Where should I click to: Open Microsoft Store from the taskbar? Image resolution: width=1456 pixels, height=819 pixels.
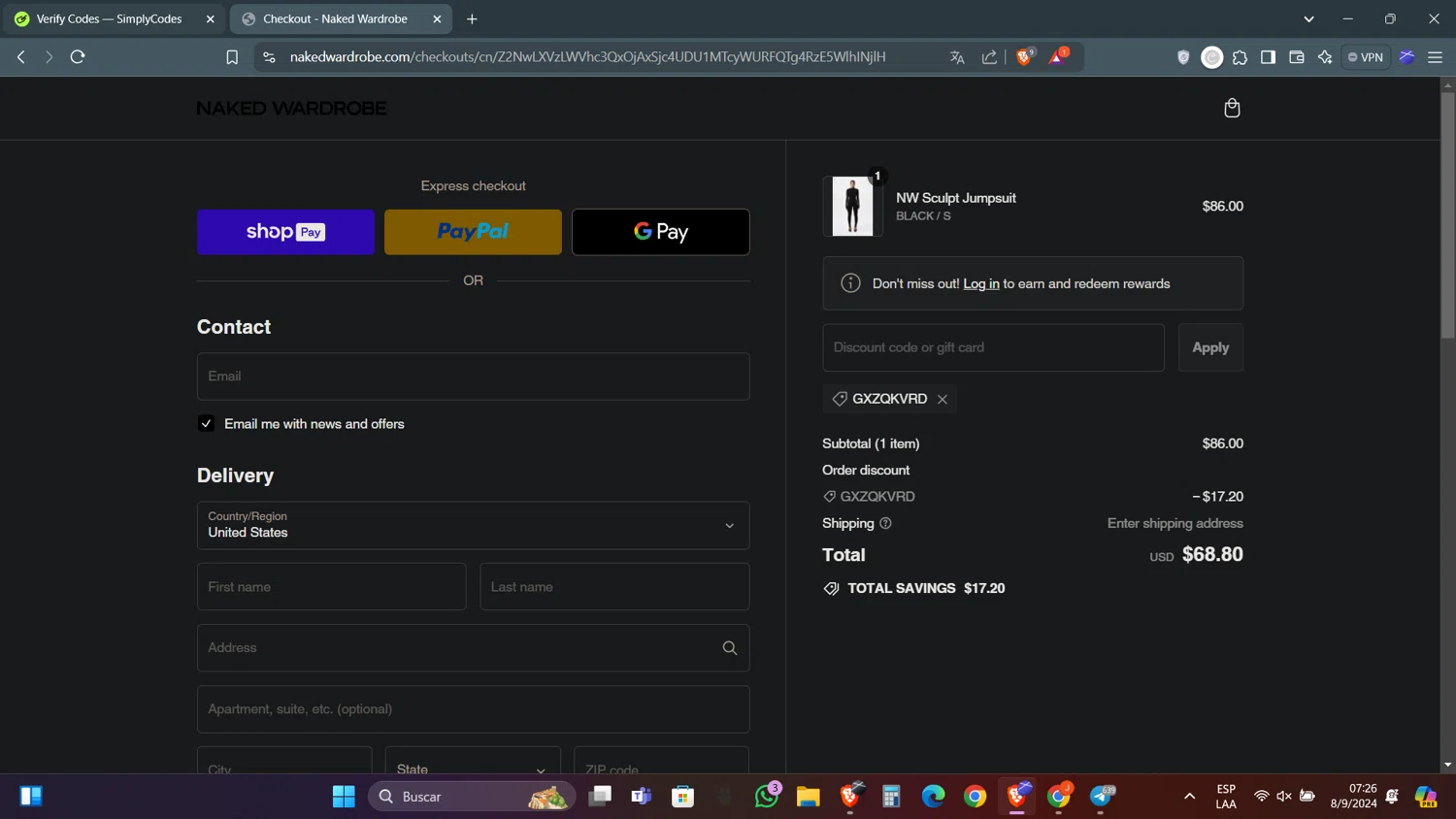pyautogui.click(x=683, y=797)
